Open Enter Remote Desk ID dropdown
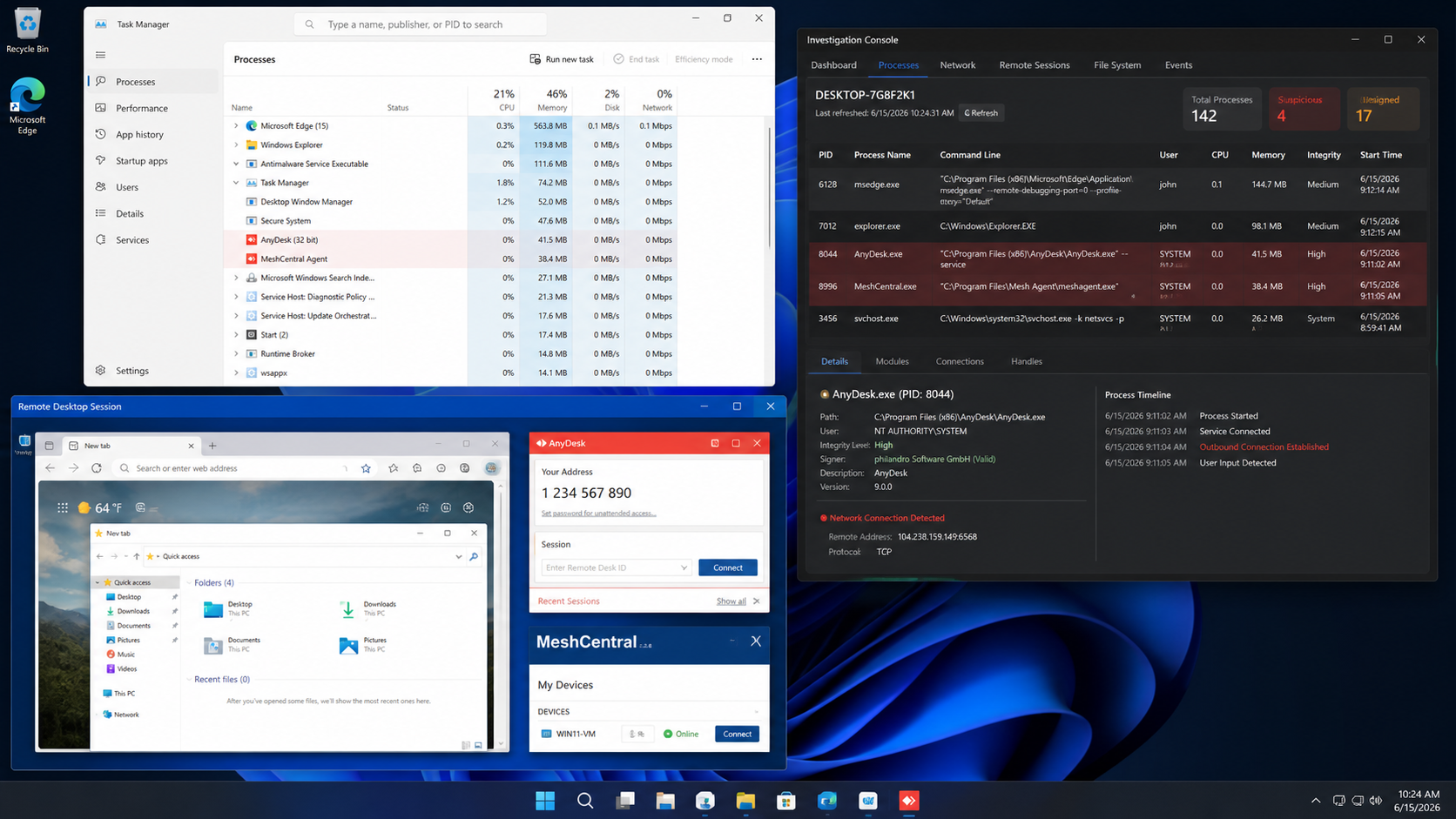This screenshot has height=819, width=1456. (x=684, y=567)
